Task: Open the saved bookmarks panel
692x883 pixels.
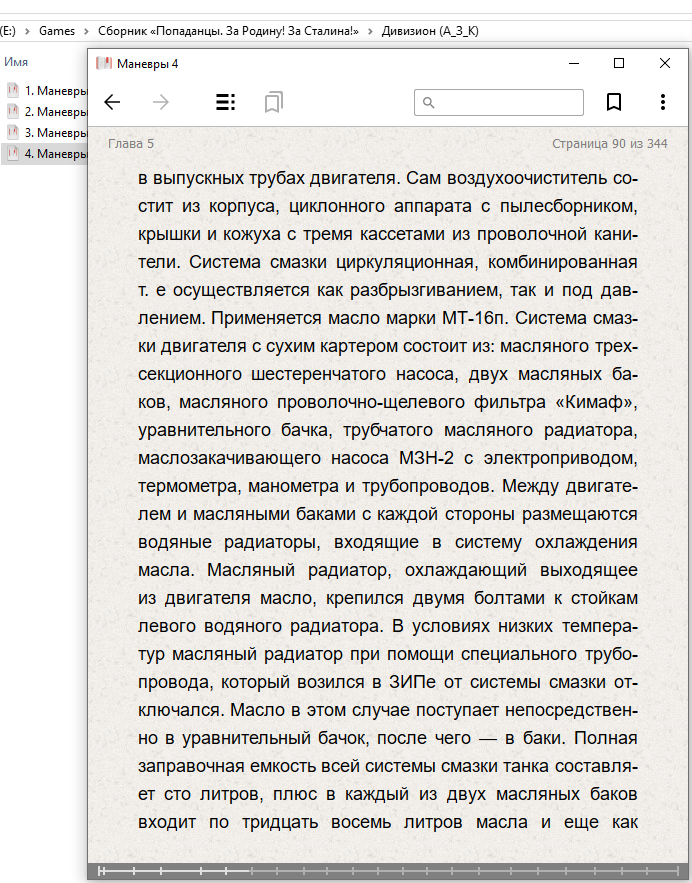Action: coord(273,102)
